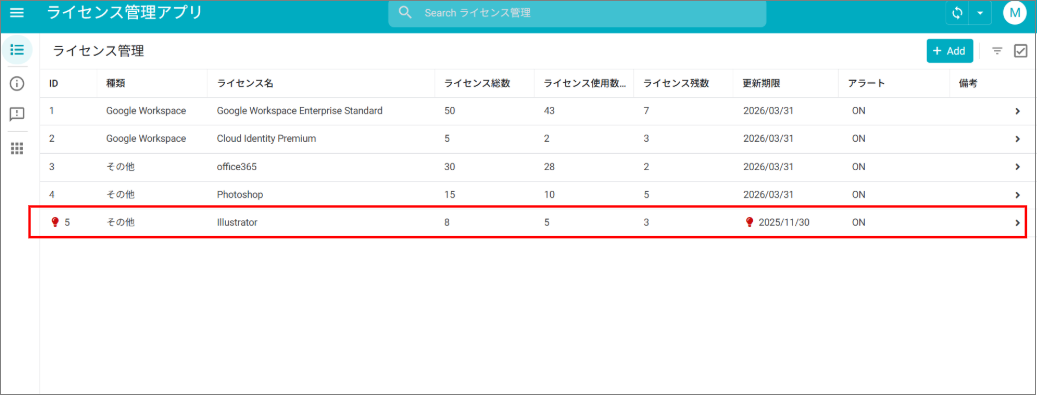Select Google Workspace Enterprise Standard license name
The image size is (1037, 395).
pos(300,111)
